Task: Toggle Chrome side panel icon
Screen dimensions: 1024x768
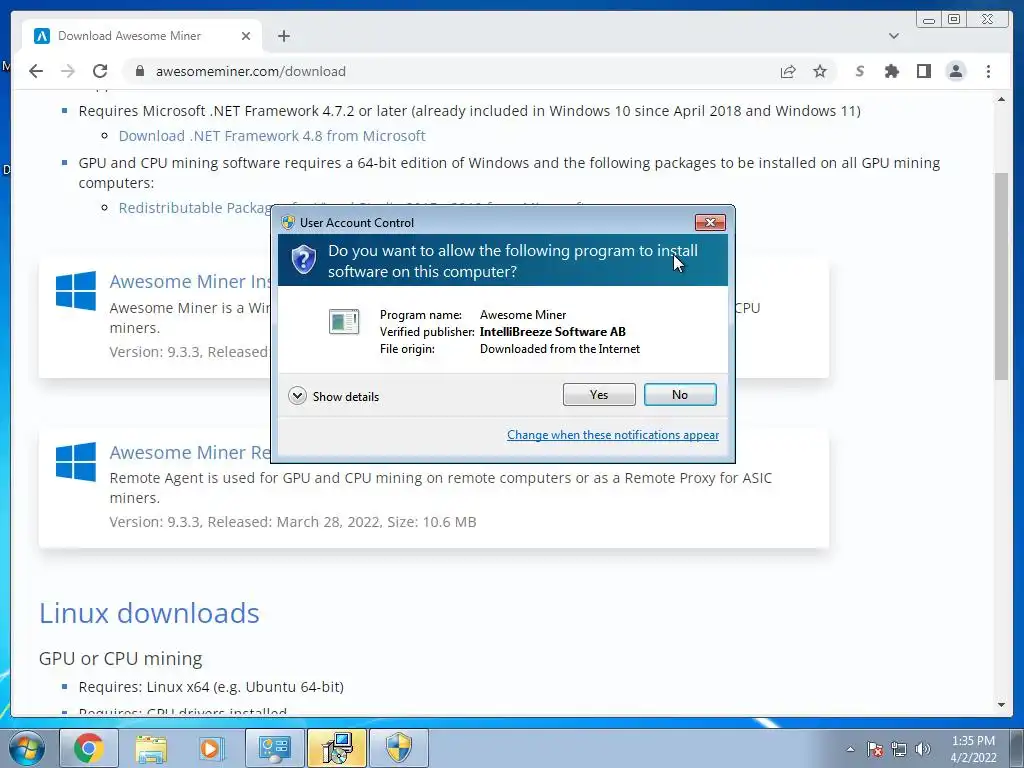Action: coord(923,71)
